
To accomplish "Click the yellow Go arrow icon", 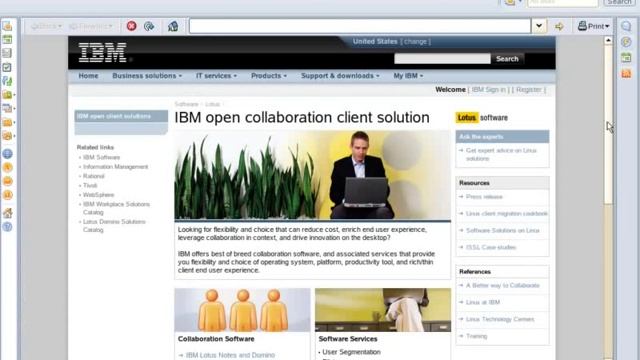I will 559,27.
